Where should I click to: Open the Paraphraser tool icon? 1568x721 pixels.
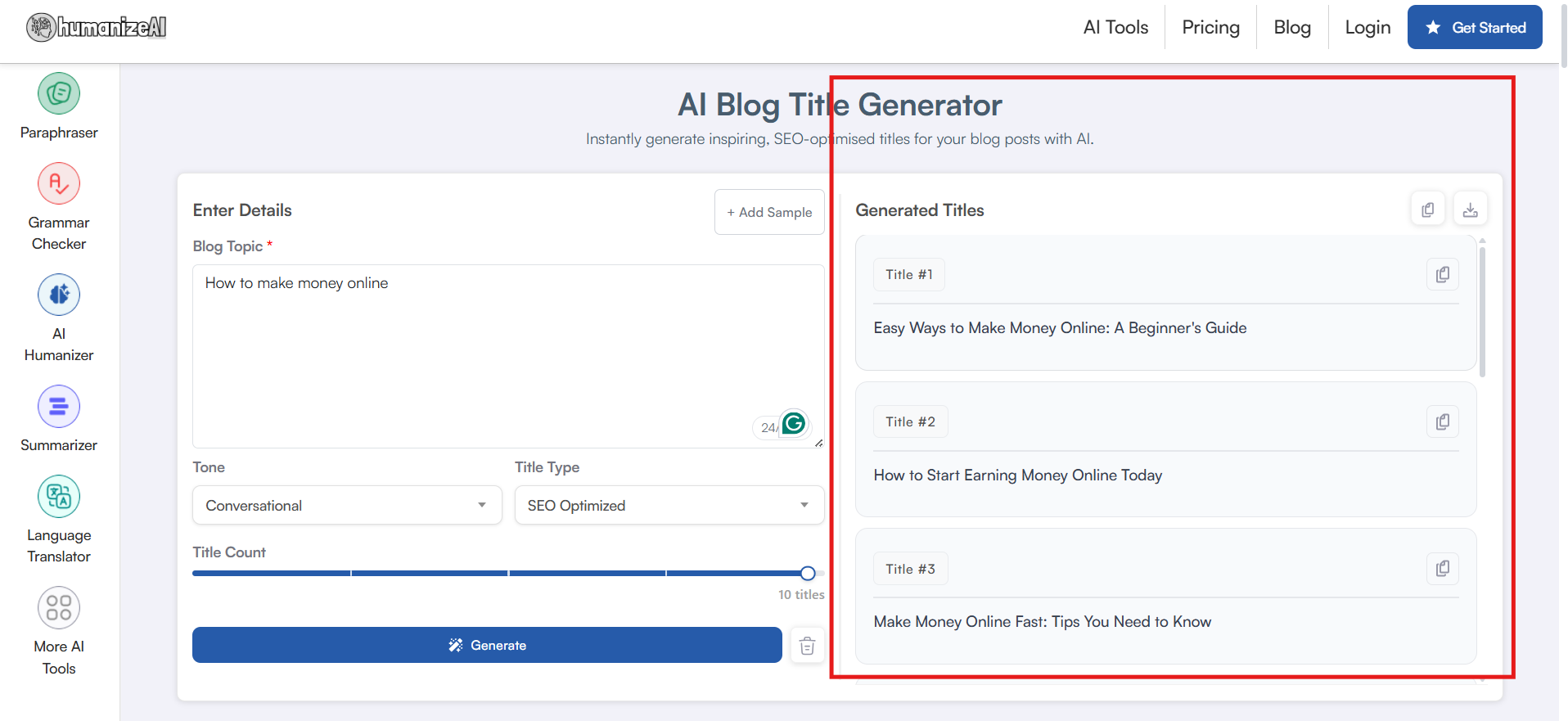(x=59, y=94)
